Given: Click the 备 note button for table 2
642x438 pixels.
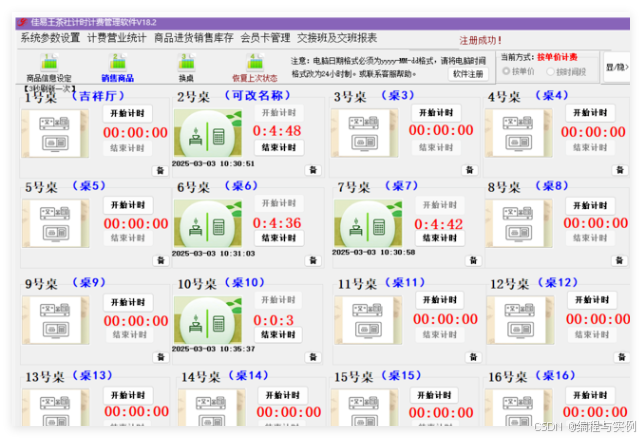Looking at the screenshot, I should [313, 170].
